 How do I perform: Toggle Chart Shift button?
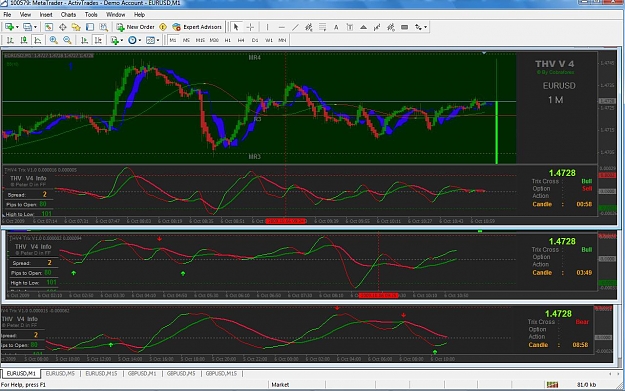tap(98, 40)
